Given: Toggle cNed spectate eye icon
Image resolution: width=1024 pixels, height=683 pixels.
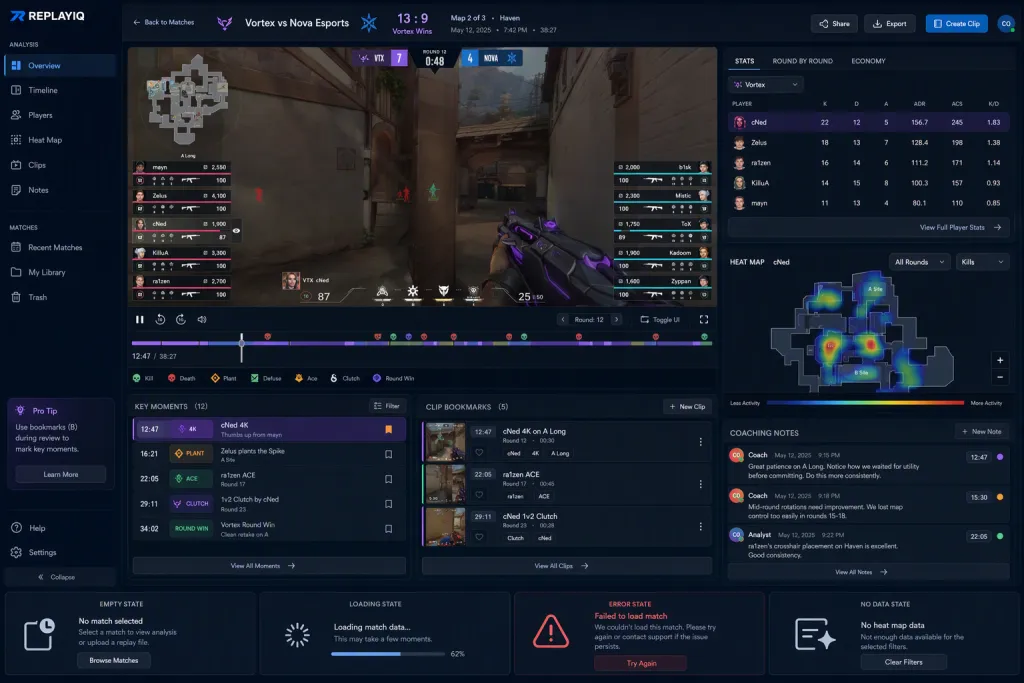Looking at the screenshot, I should coord(236,230).
